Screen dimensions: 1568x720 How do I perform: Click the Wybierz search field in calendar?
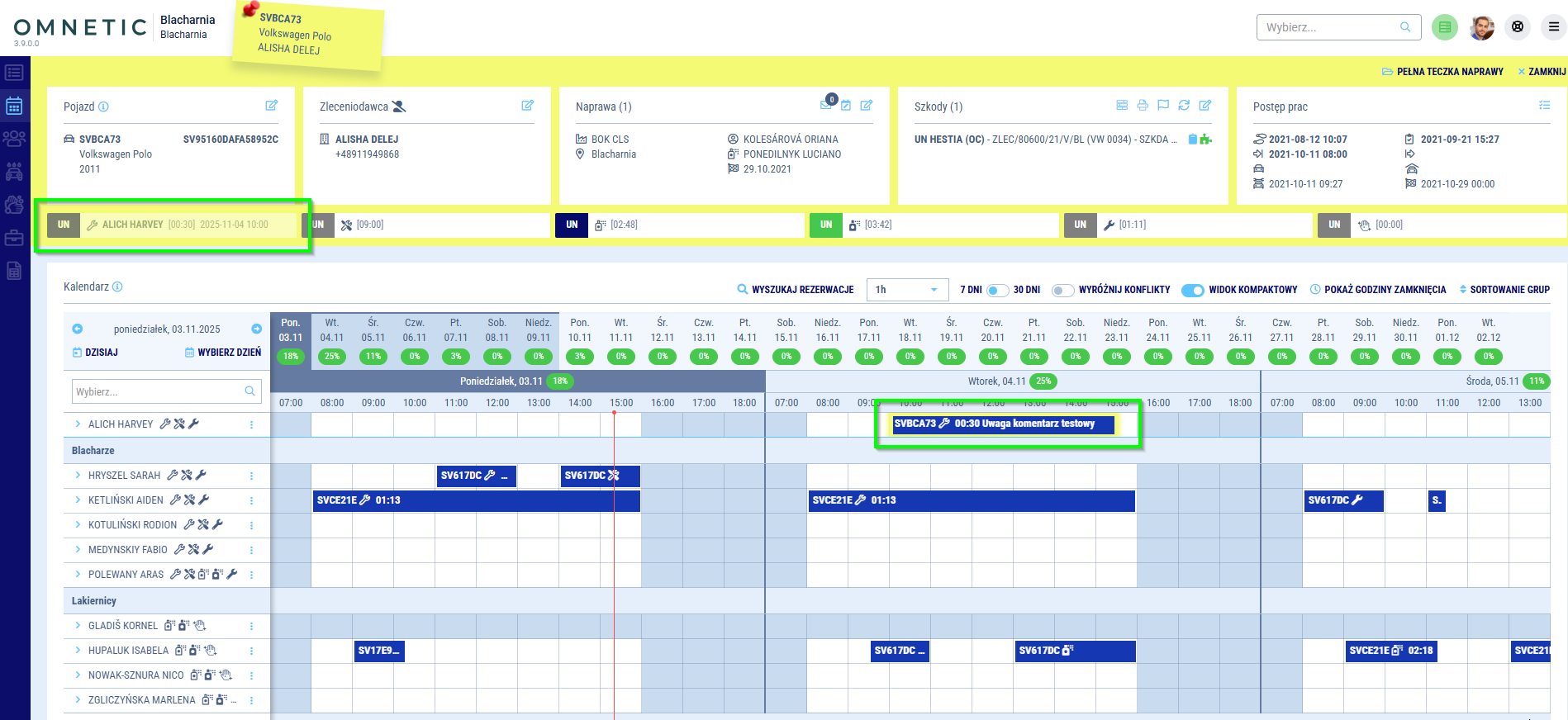click(x=157, y=391)
